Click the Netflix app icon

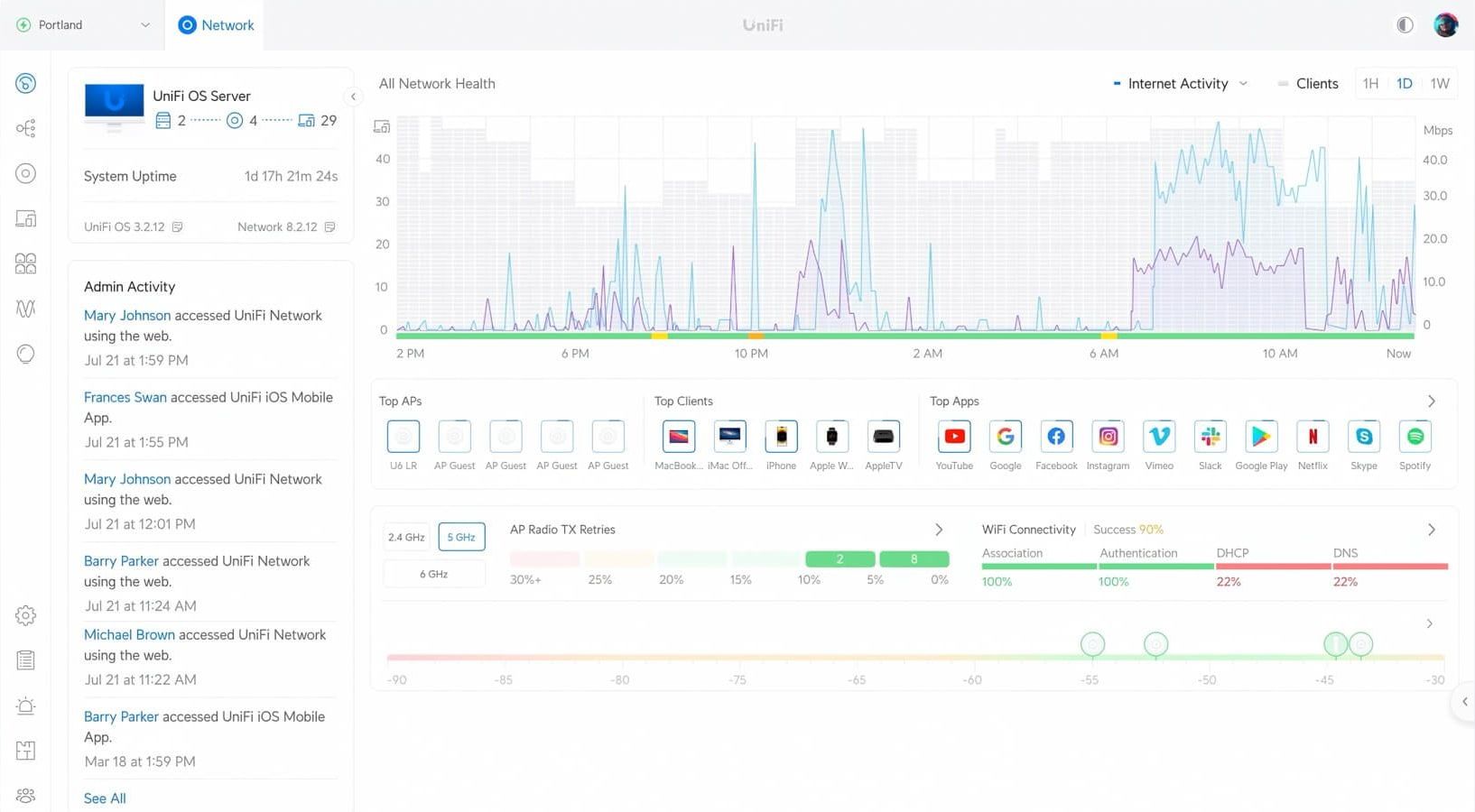tap(1313, 437)
